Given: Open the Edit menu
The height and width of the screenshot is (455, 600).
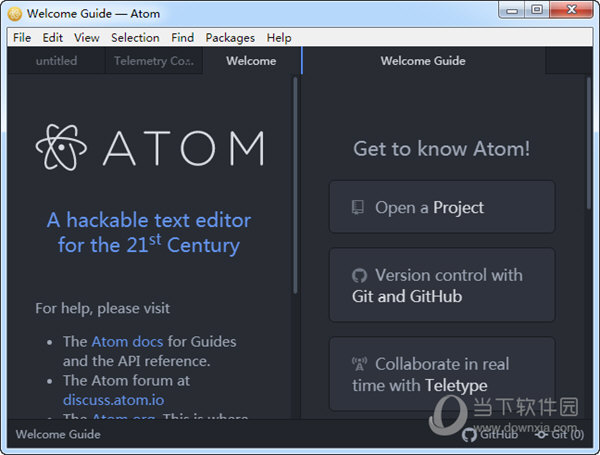Looking at the screenshot, I should tap(52, 38).
